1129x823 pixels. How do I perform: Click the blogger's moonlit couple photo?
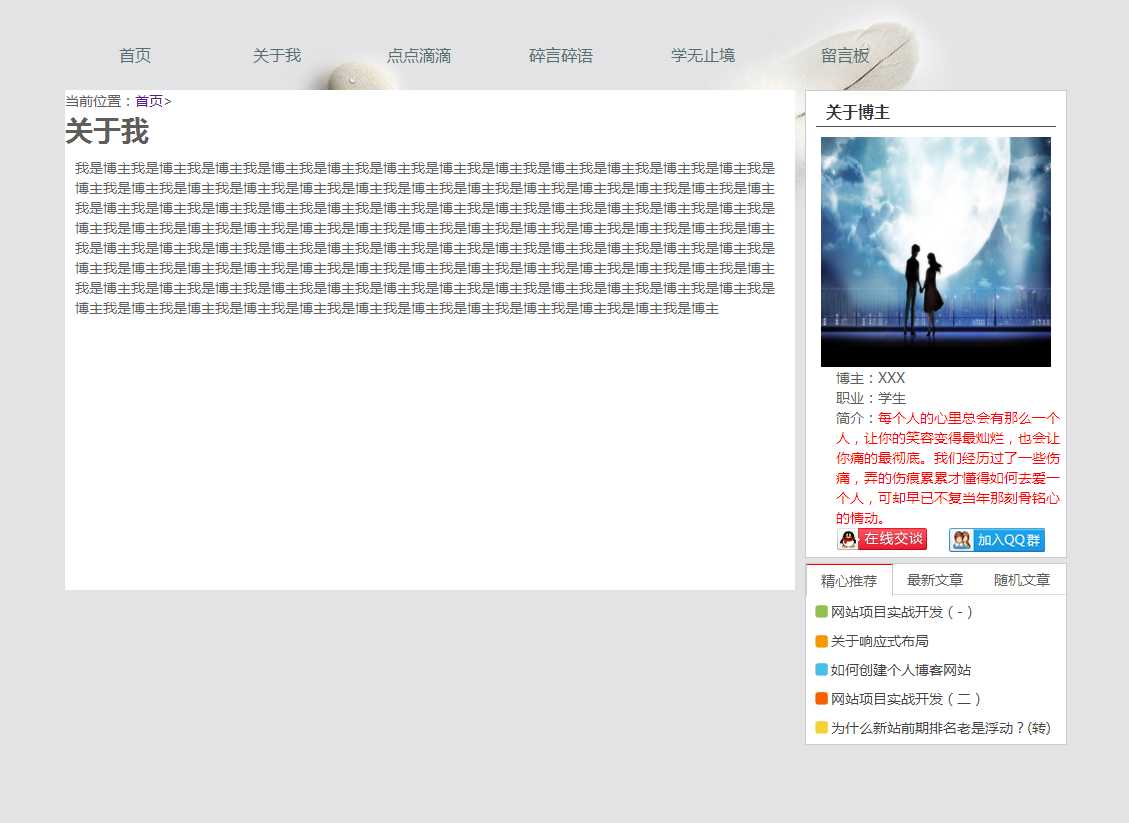coord(935,252)
